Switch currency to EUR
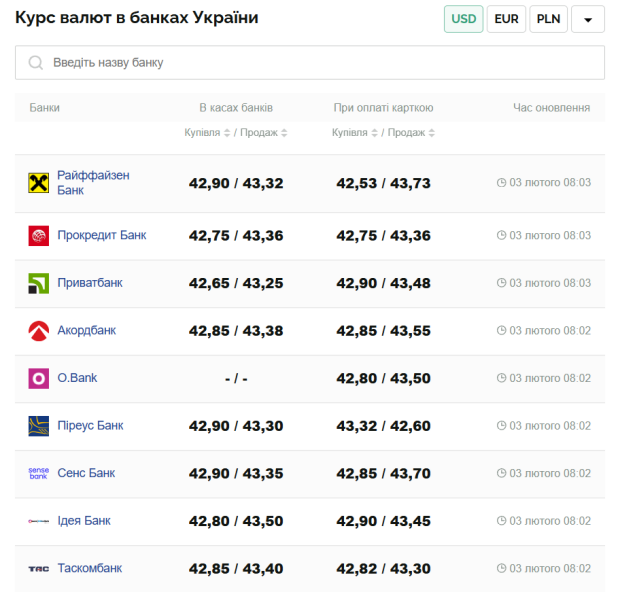620x592 pixels. pyautogui.click(x=506, y=19)
